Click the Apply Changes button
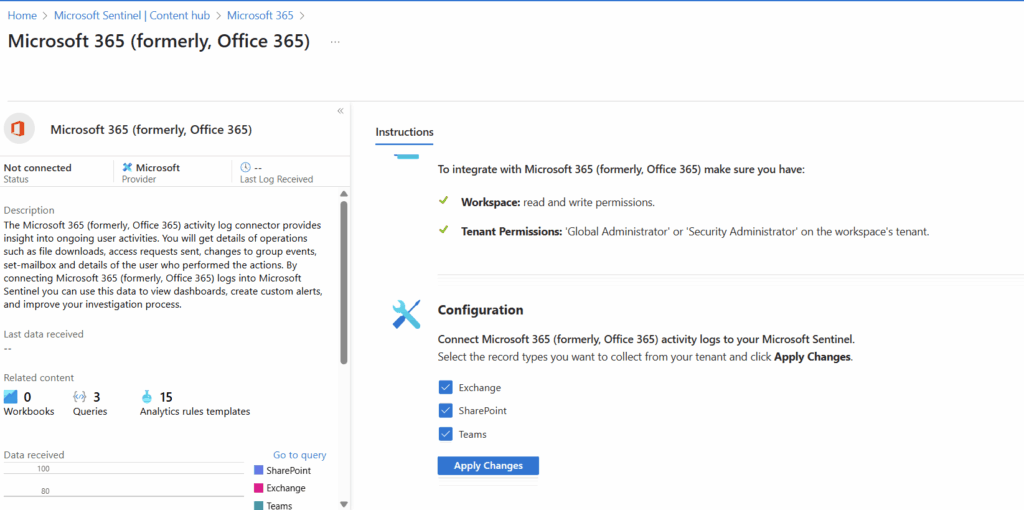1024x510 pixels. tap(488, 466)
